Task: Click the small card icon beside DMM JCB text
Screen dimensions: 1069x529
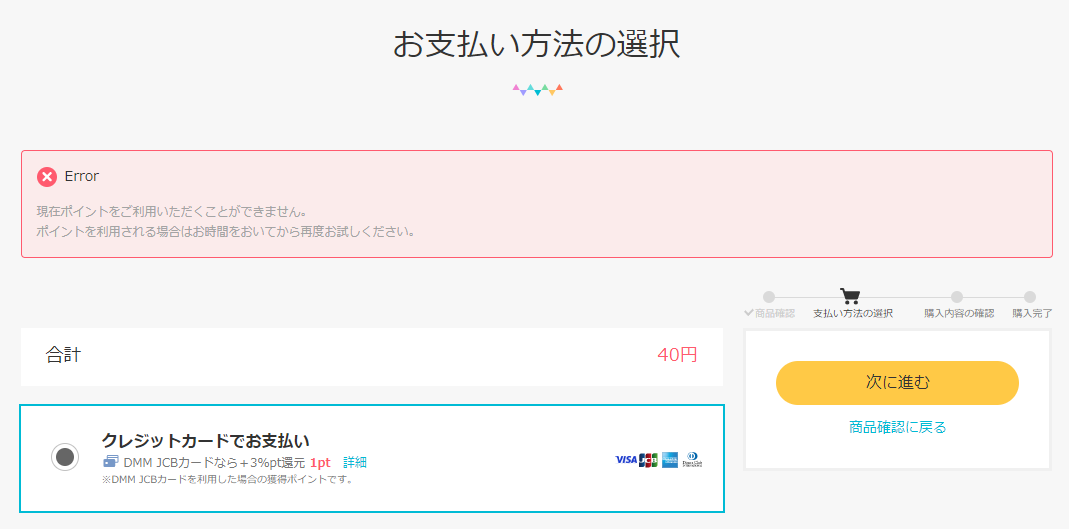Action: pyautogui.click(x=111, y=462)
